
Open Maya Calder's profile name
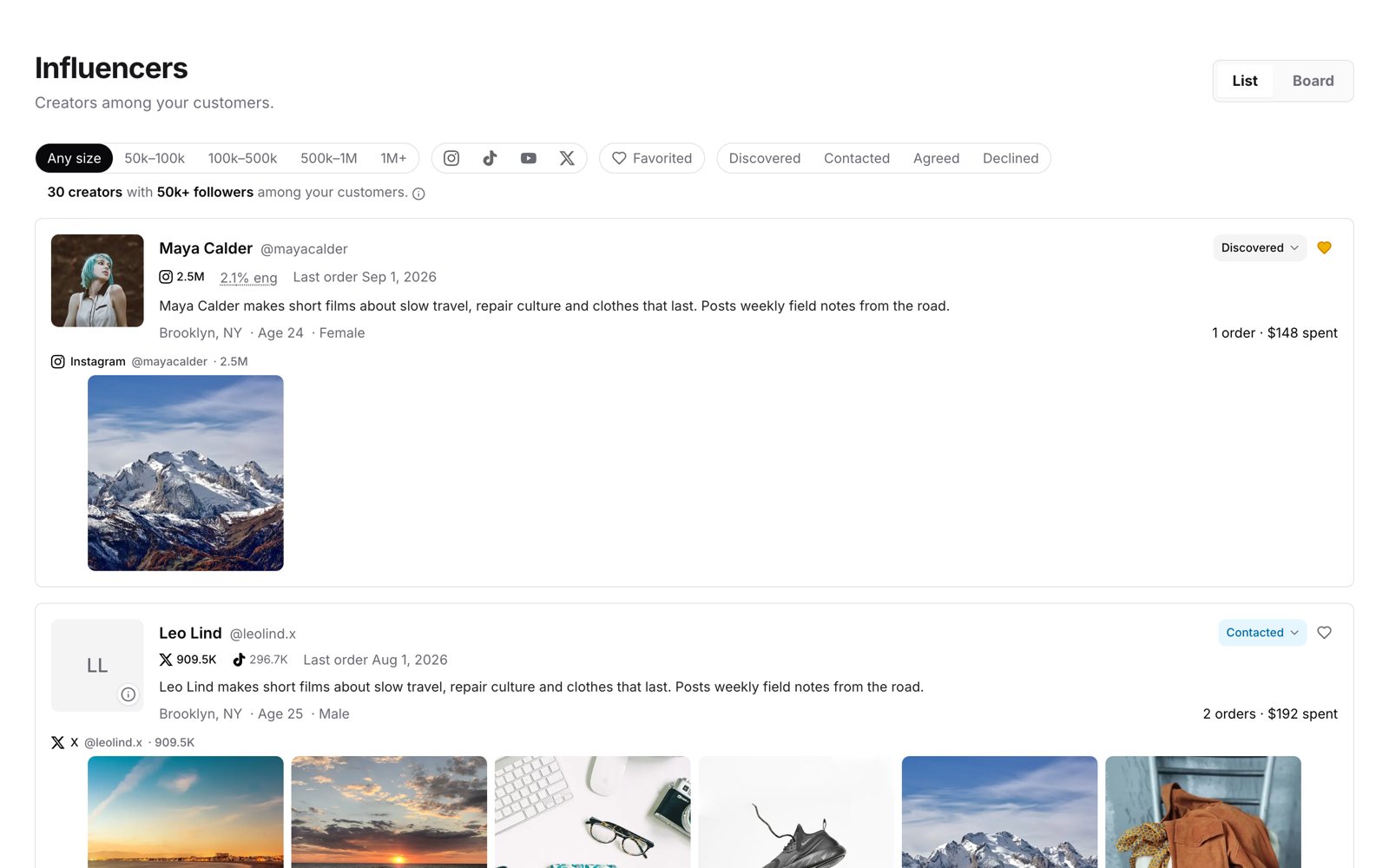point(206,248)
